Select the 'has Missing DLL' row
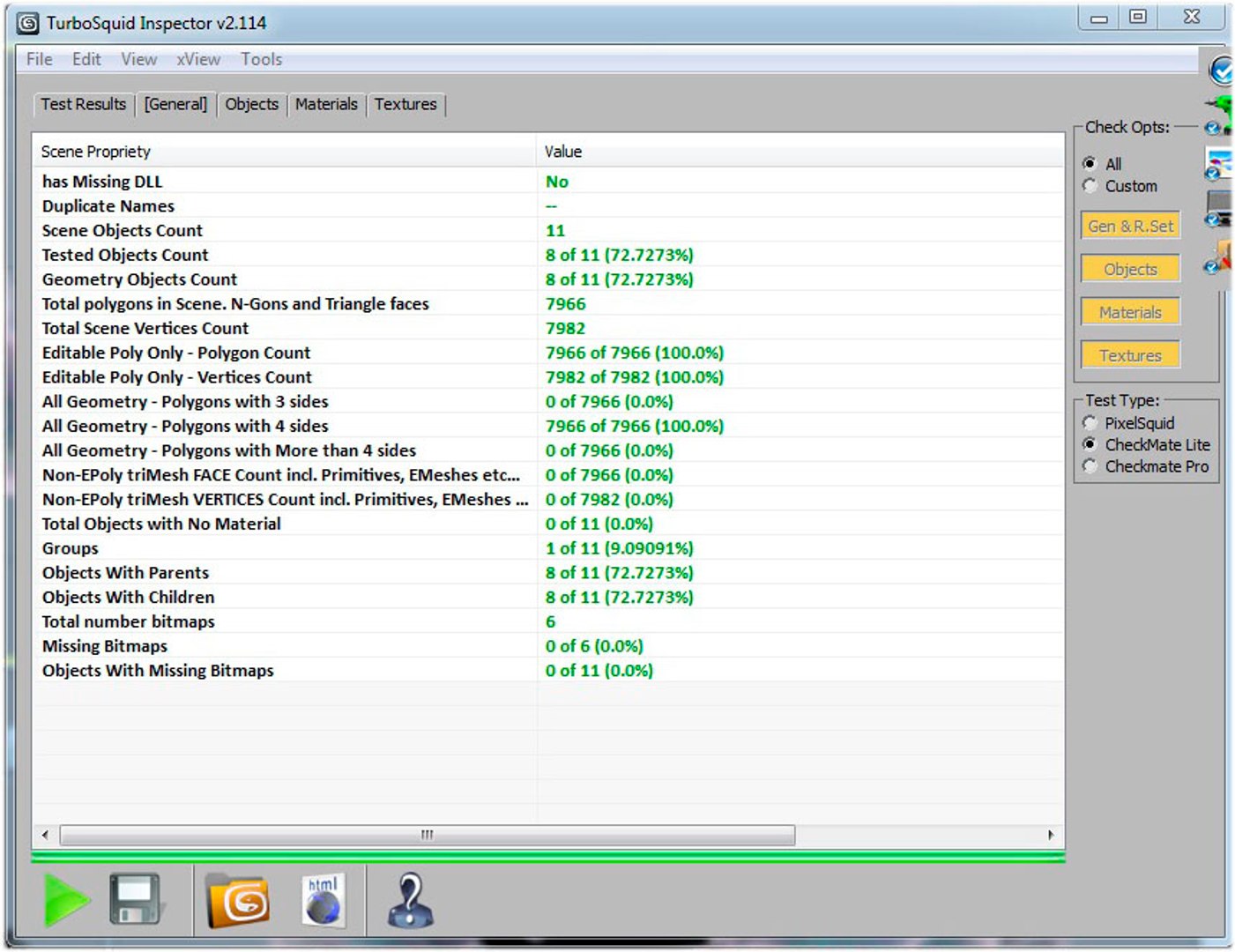The height and width of the screenshot is (952, 1235). pyautogui.click(x=548, y=182)
